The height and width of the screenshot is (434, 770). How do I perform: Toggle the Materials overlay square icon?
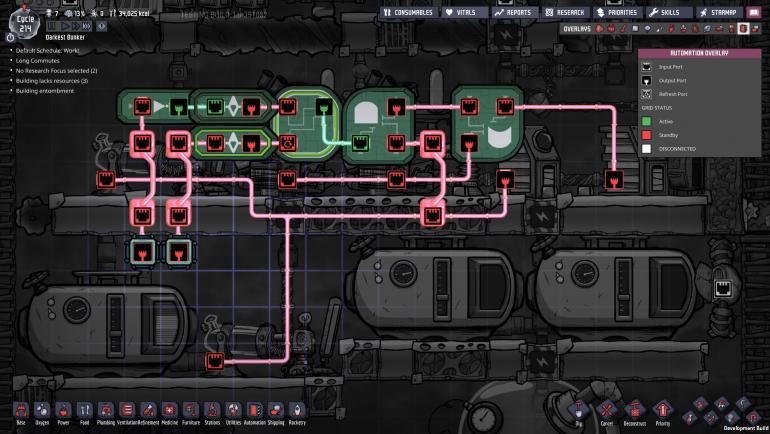[635, 29]
